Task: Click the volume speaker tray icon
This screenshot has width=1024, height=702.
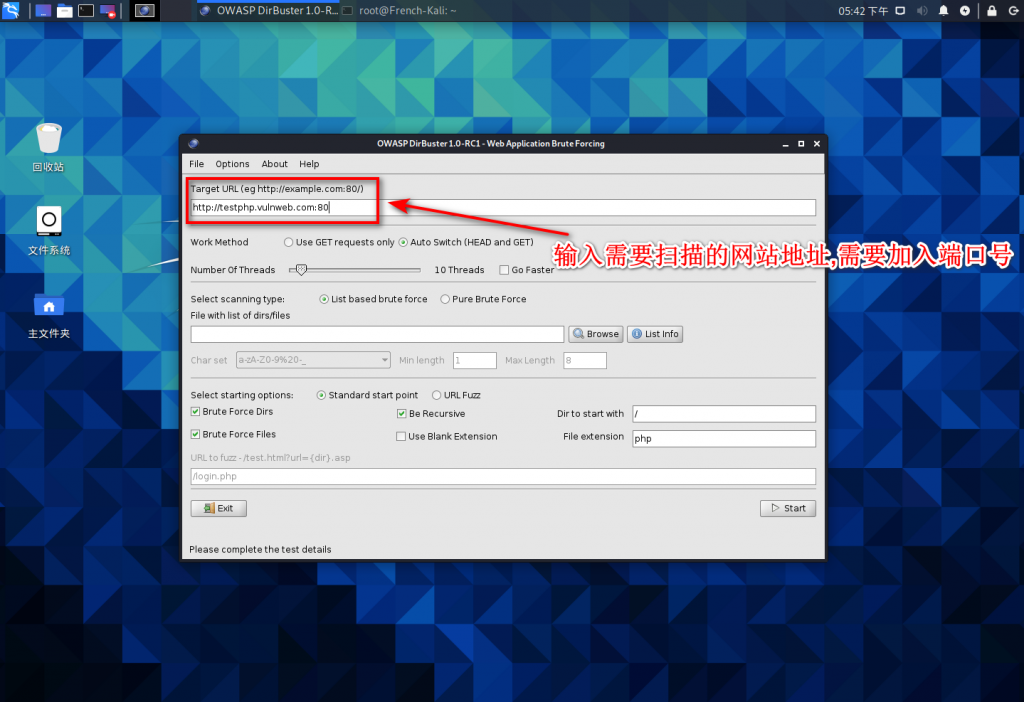Action: 921,10
